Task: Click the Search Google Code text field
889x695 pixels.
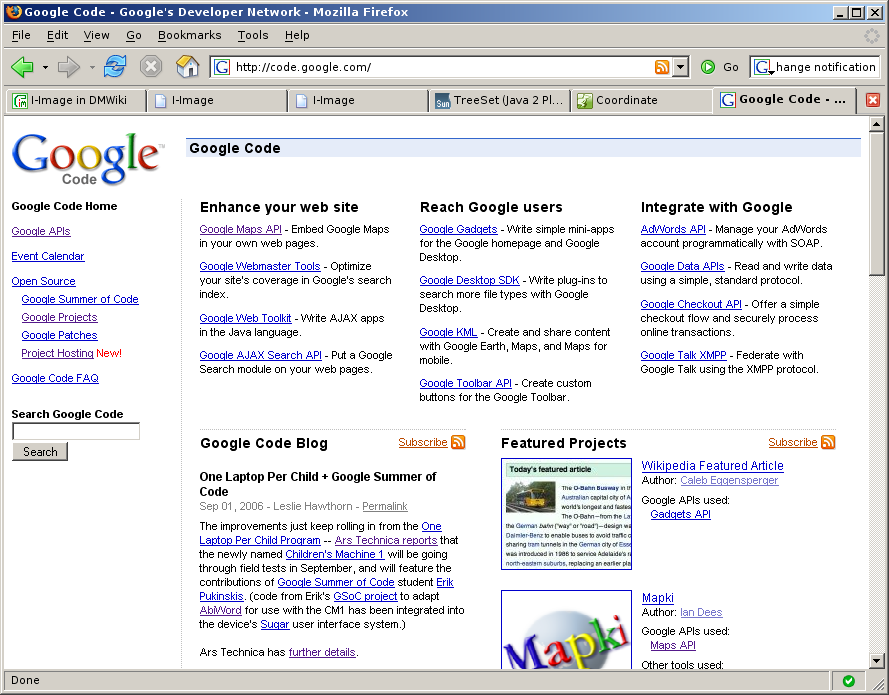Action: 76,431
